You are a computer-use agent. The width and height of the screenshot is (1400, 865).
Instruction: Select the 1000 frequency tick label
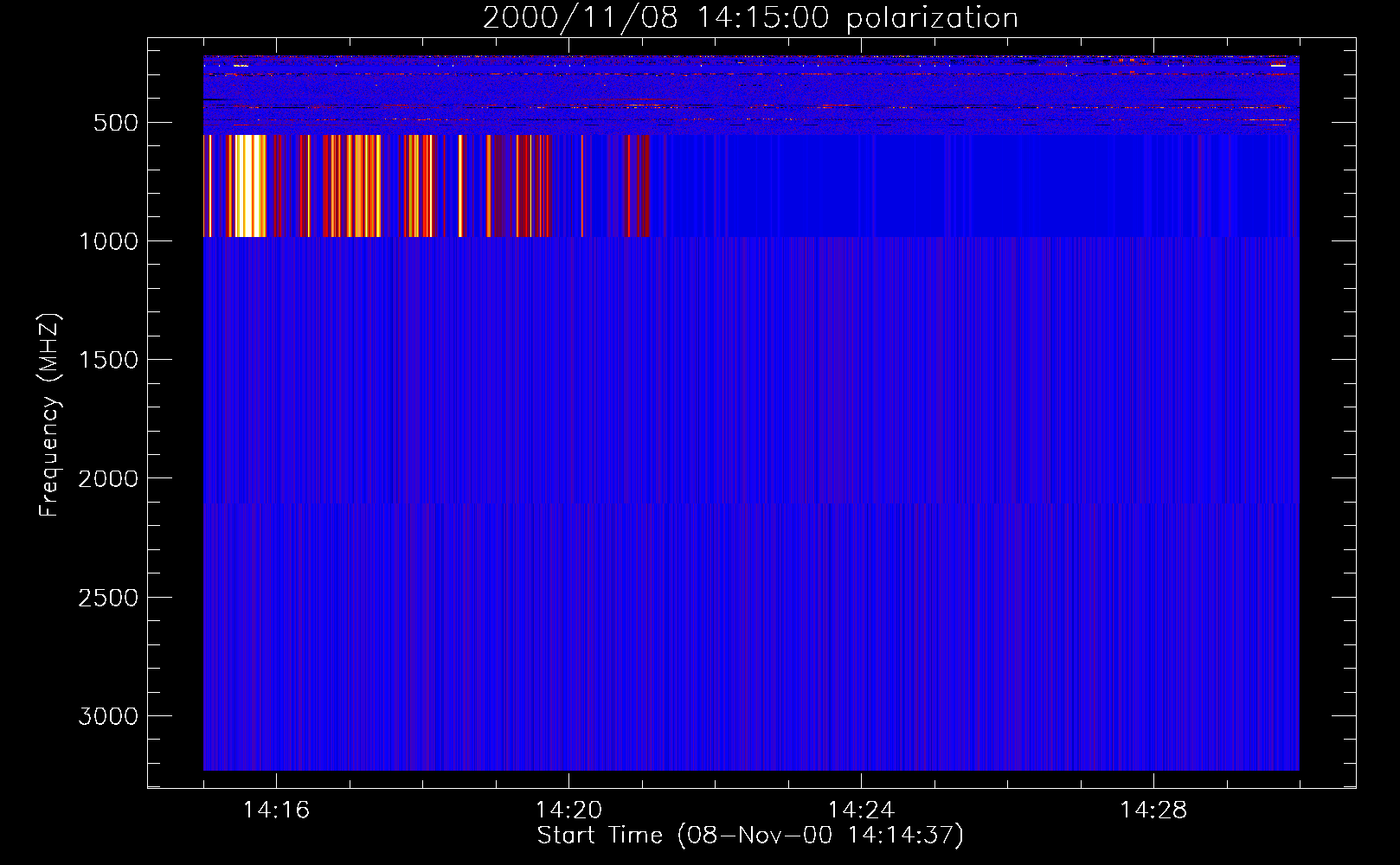[x=108, y=241]
